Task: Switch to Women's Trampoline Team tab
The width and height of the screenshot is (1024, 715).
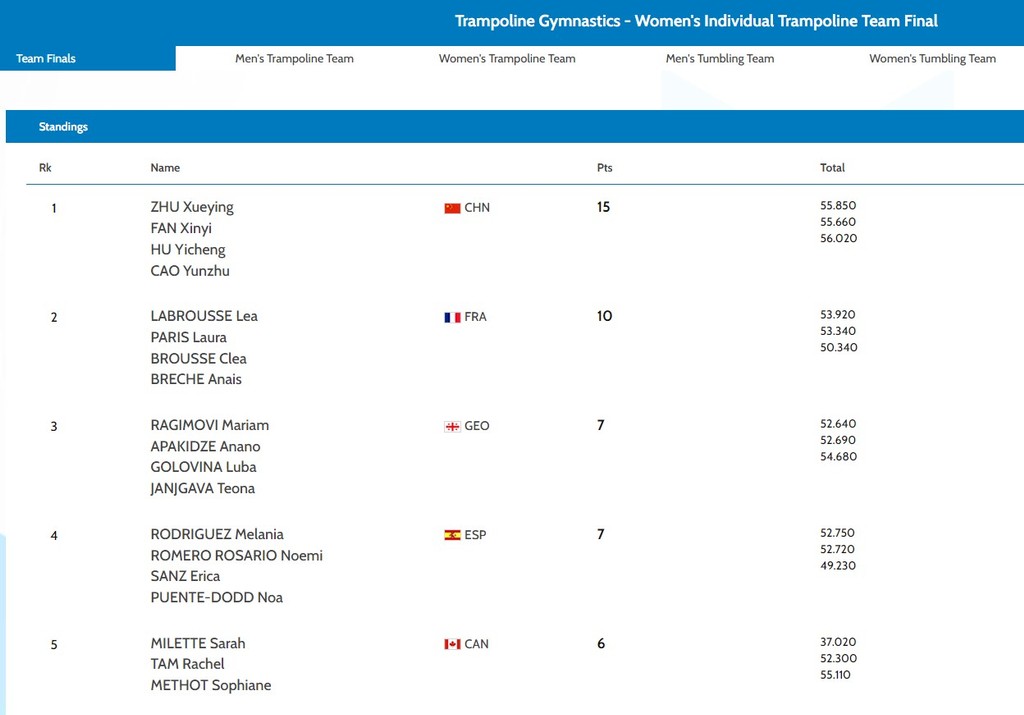Action: [507, 58]
